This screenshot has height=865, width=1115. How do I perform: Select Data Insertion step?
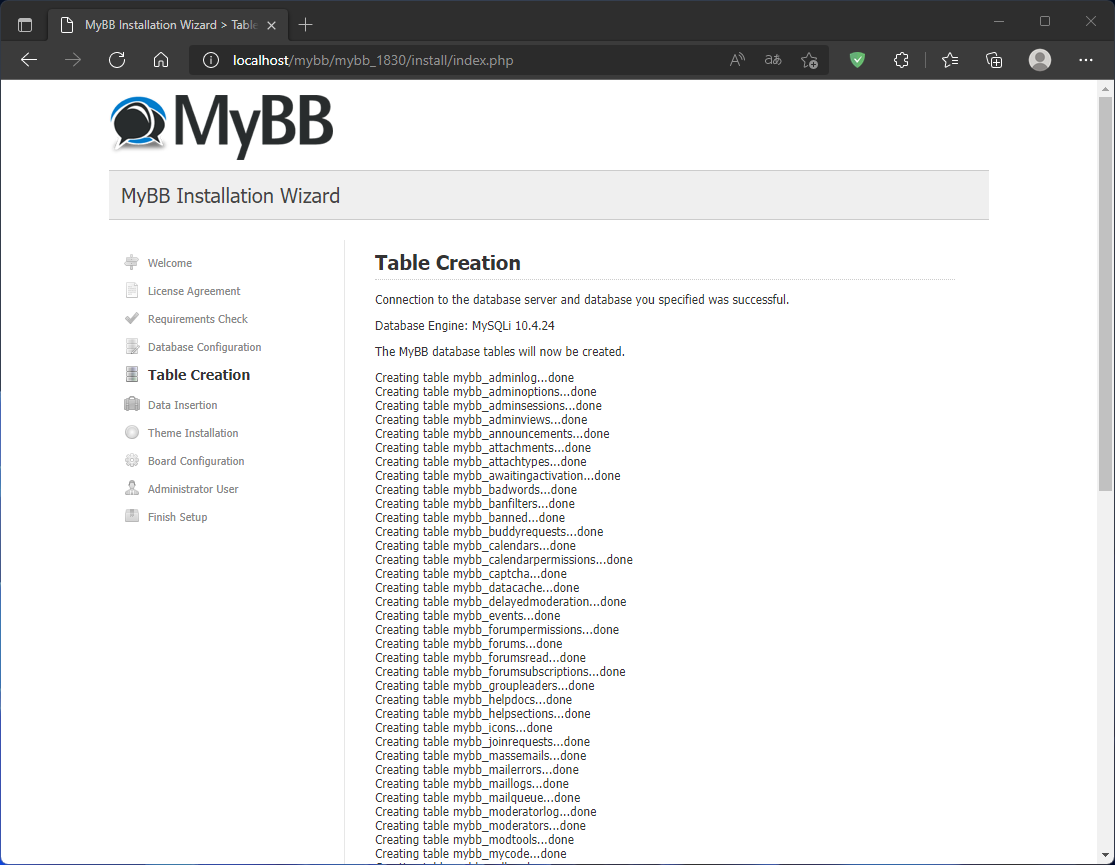[183, 405]
